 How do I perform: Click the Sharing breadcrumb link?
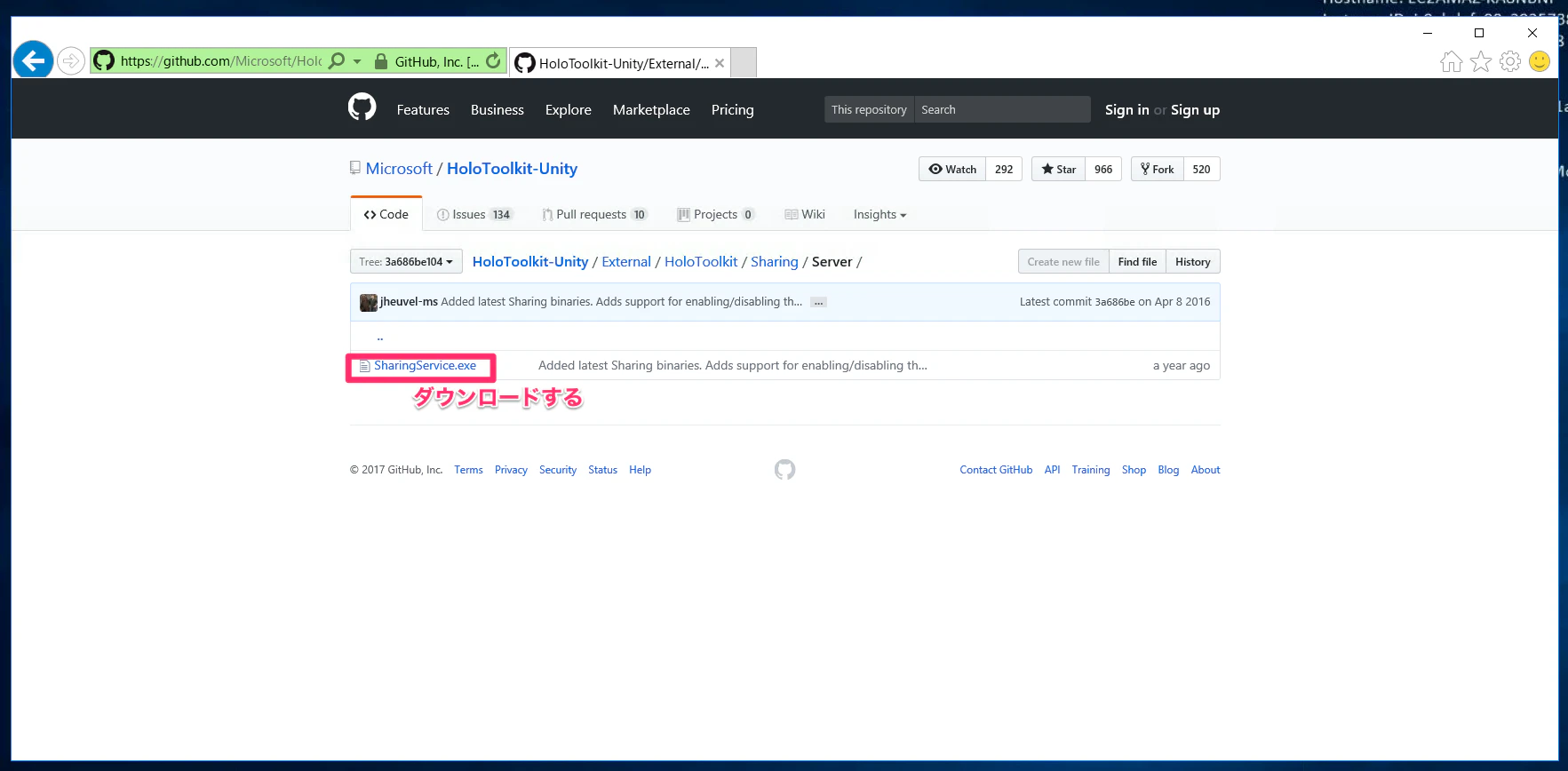pos(775,261)
